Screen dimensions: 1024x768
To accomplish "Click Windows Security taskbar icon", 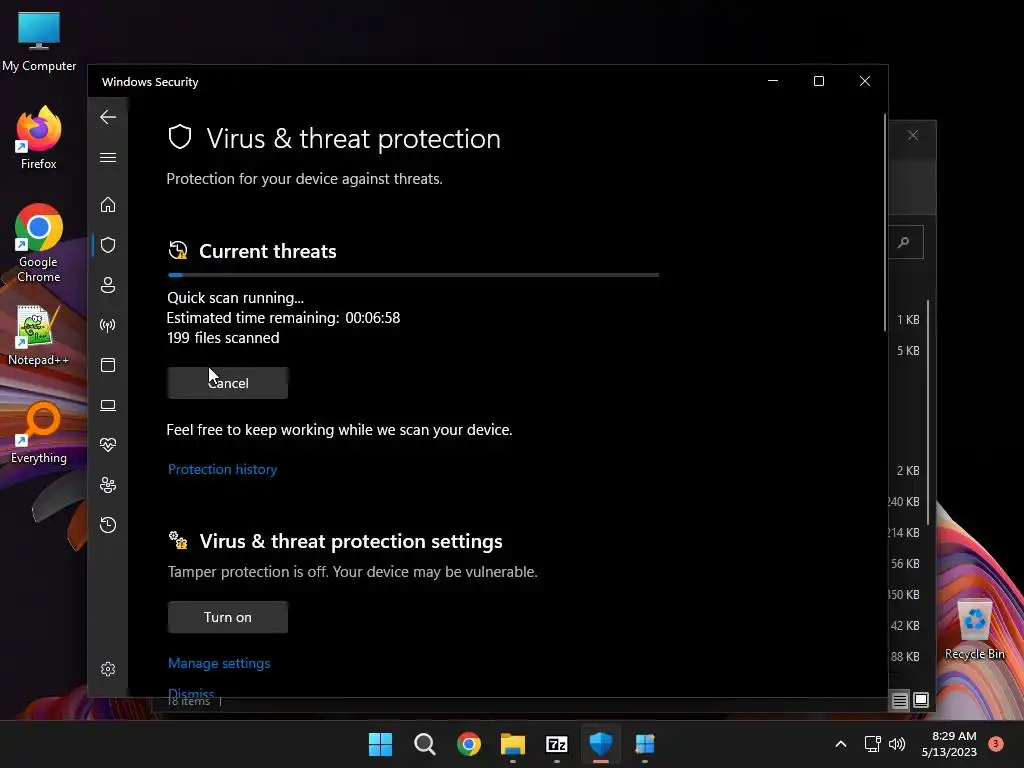I will point(601,744).
